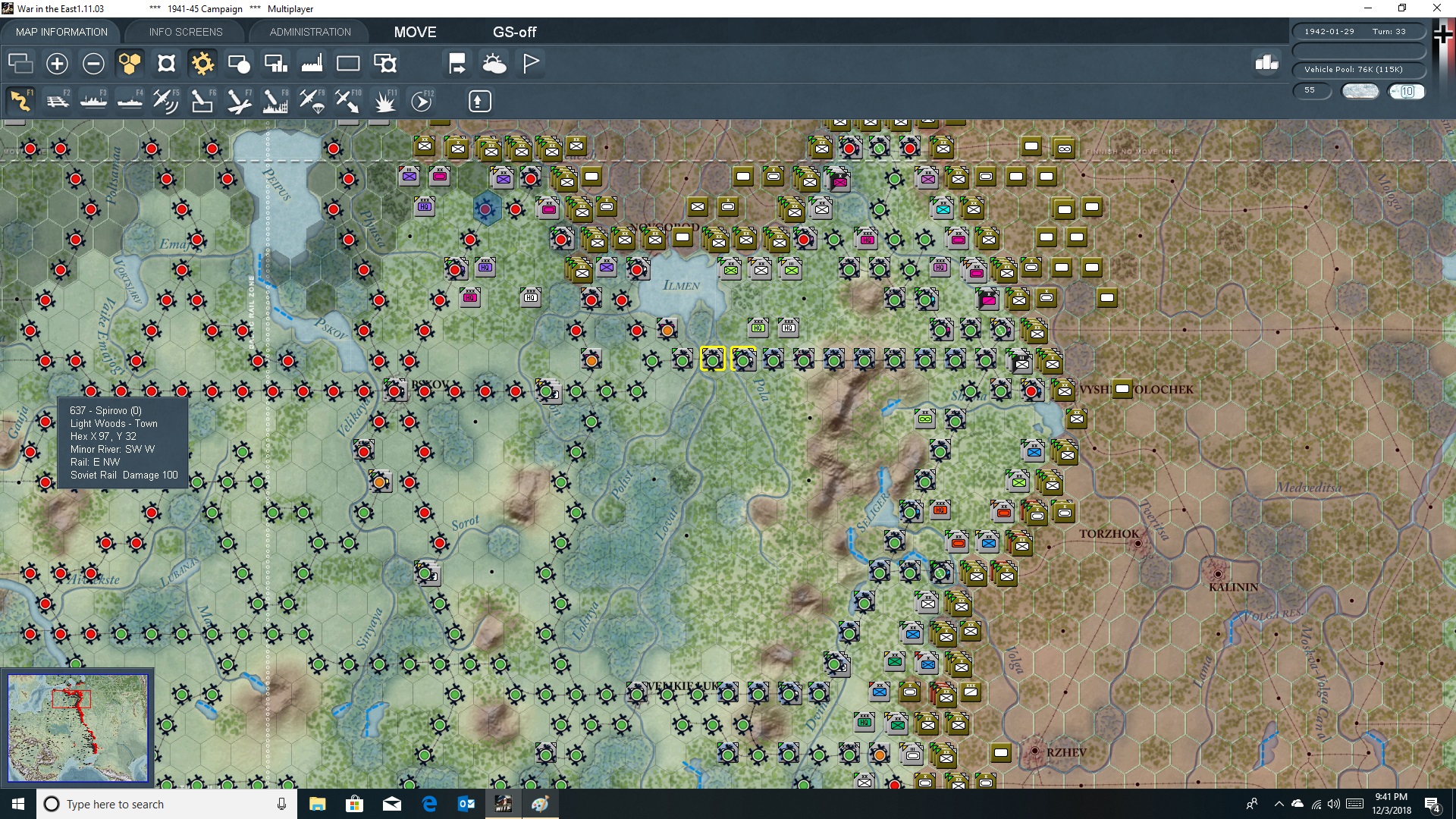Click the taskbar search box
Screen dimensions: 1456x819
(x=167, y=804)
